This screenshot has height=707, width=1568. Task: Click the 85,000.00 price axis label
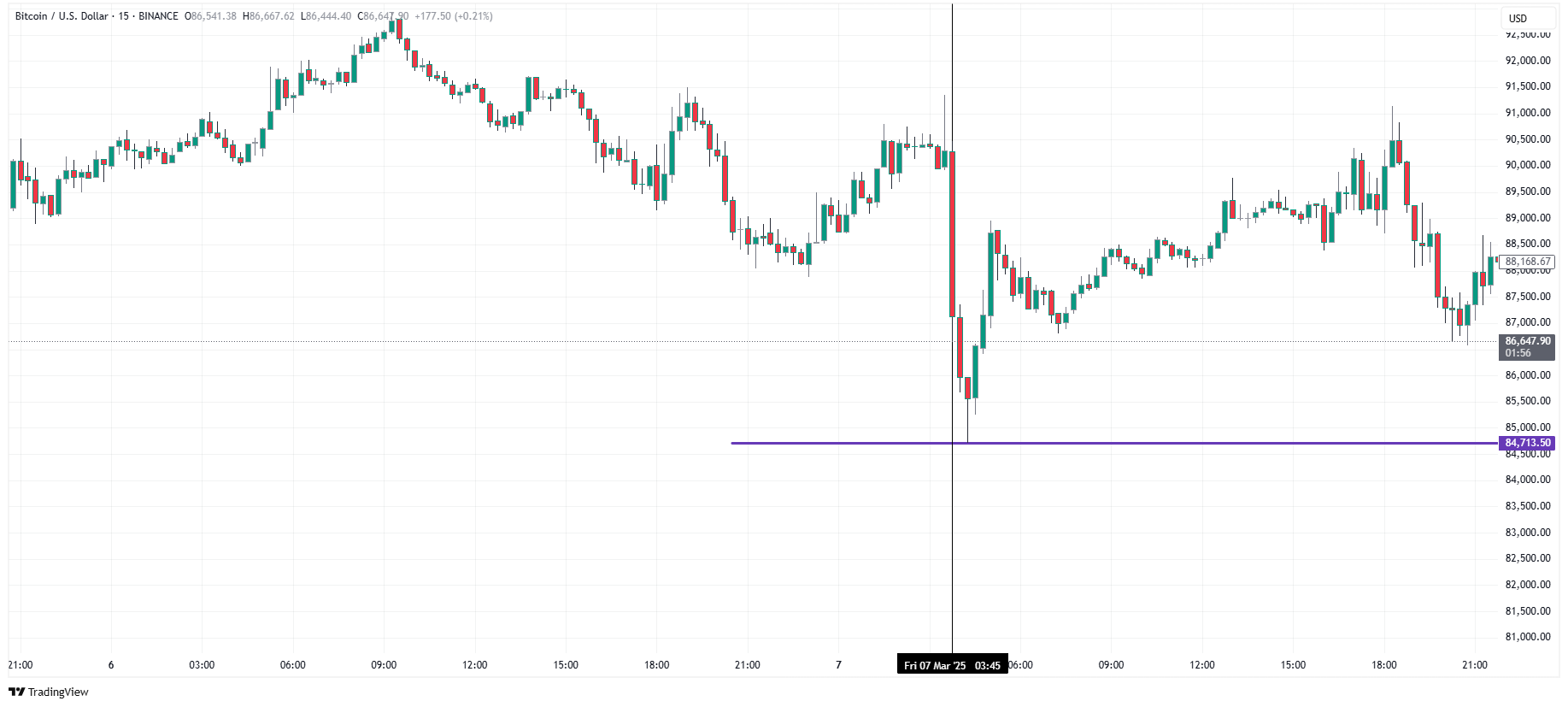1527,427
